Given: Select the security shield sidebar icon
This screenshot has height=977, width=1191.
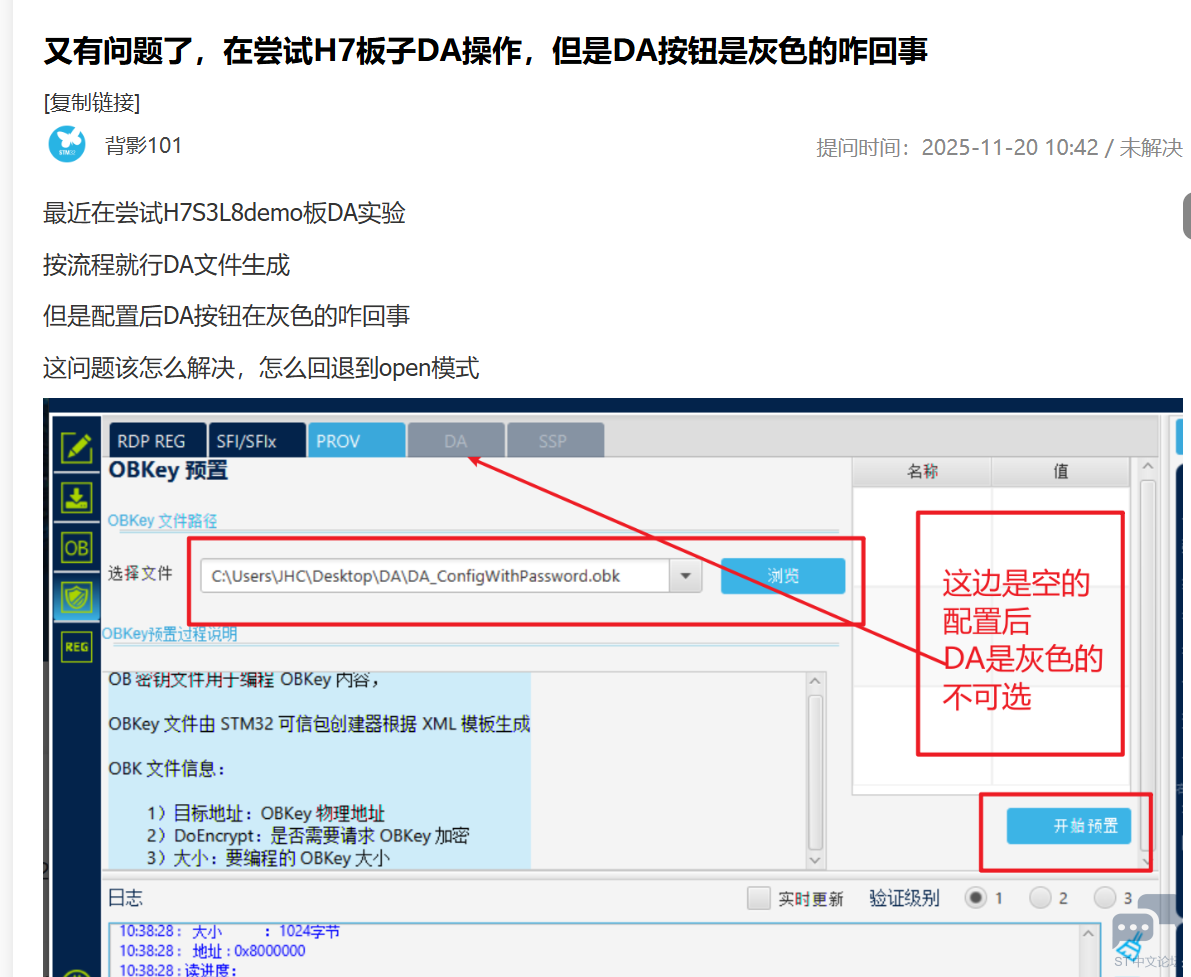Looking at the screenshot, I should [77, 598].
